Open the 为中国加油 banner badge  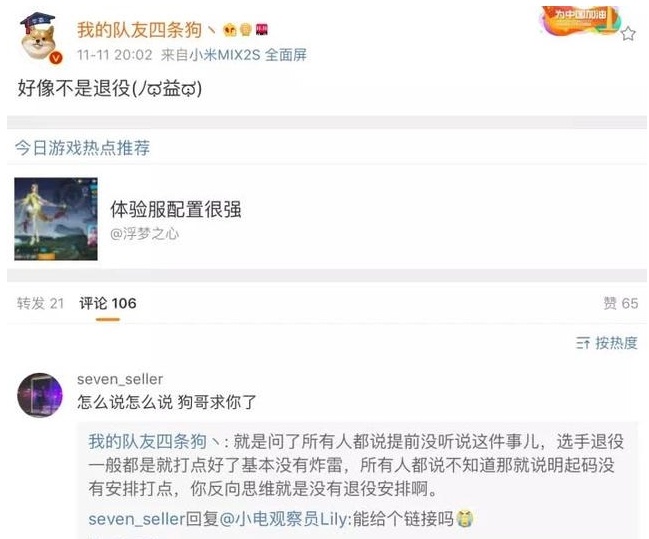pyautogui.click(x=580, y=20)
